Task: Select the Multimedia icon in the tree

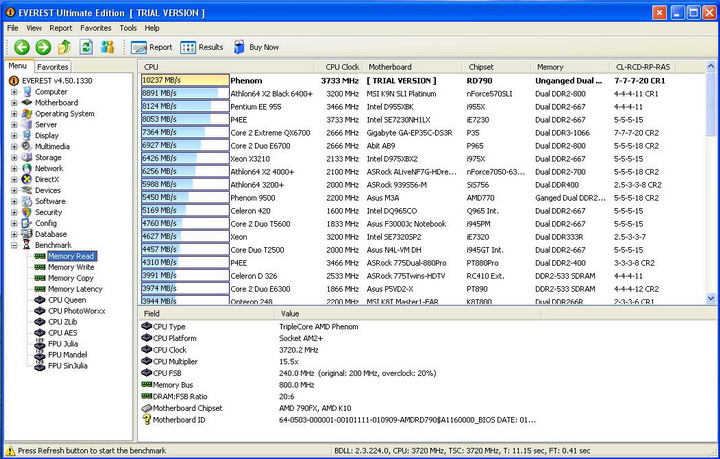Action: pyautogui.click(x=27, y=146)
